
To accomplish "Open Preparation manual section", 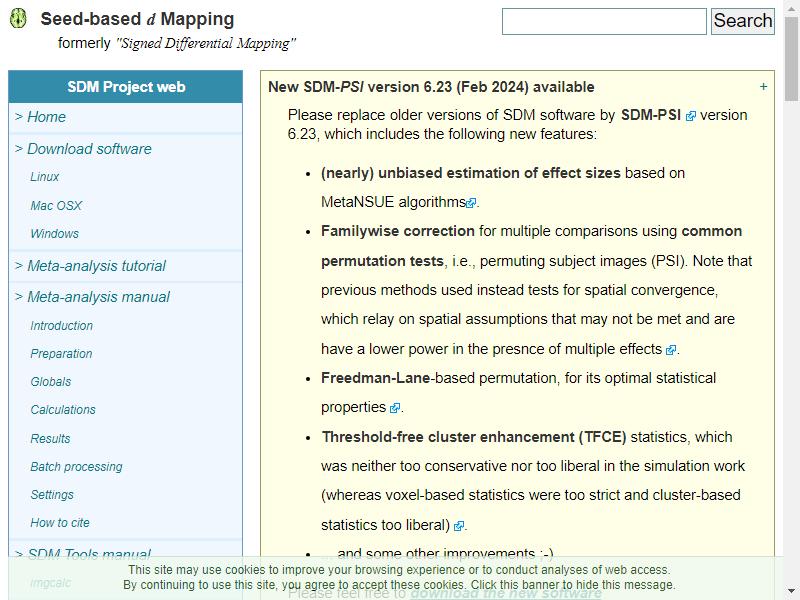I will [61, 354].
